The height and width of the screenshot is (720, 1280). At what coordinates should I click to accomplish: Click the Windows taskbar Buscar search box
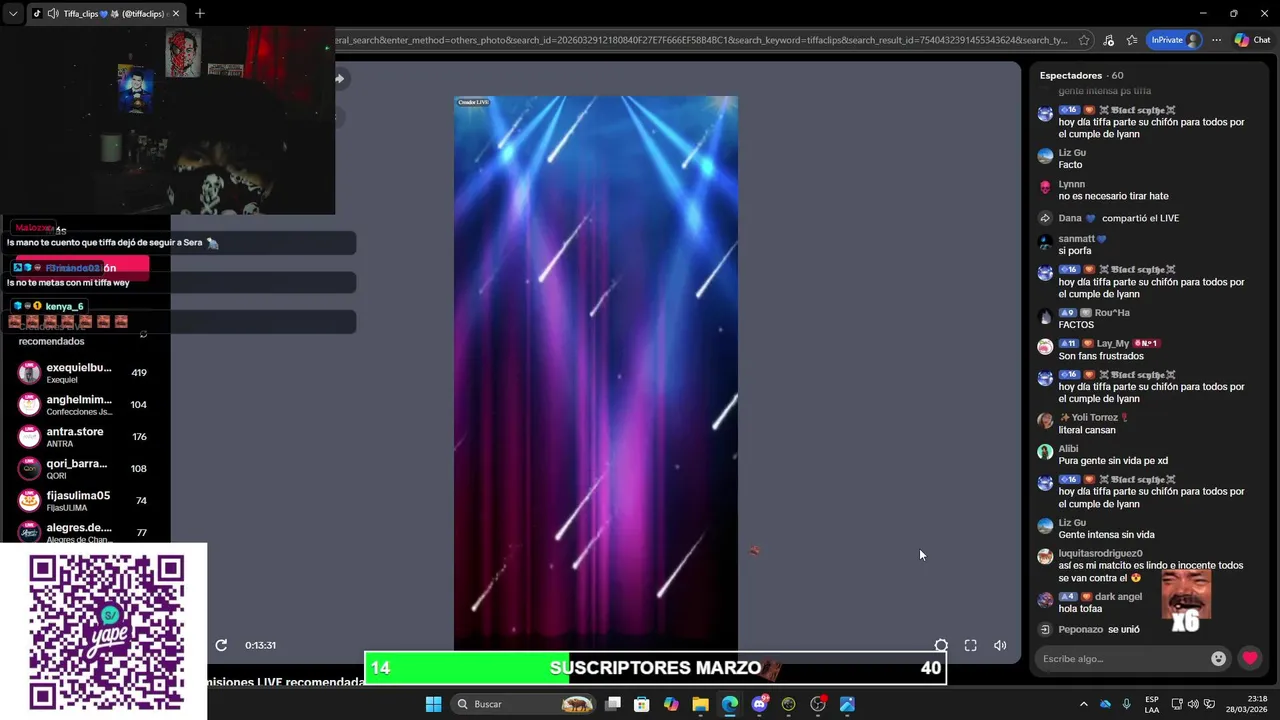coord(524,704)
